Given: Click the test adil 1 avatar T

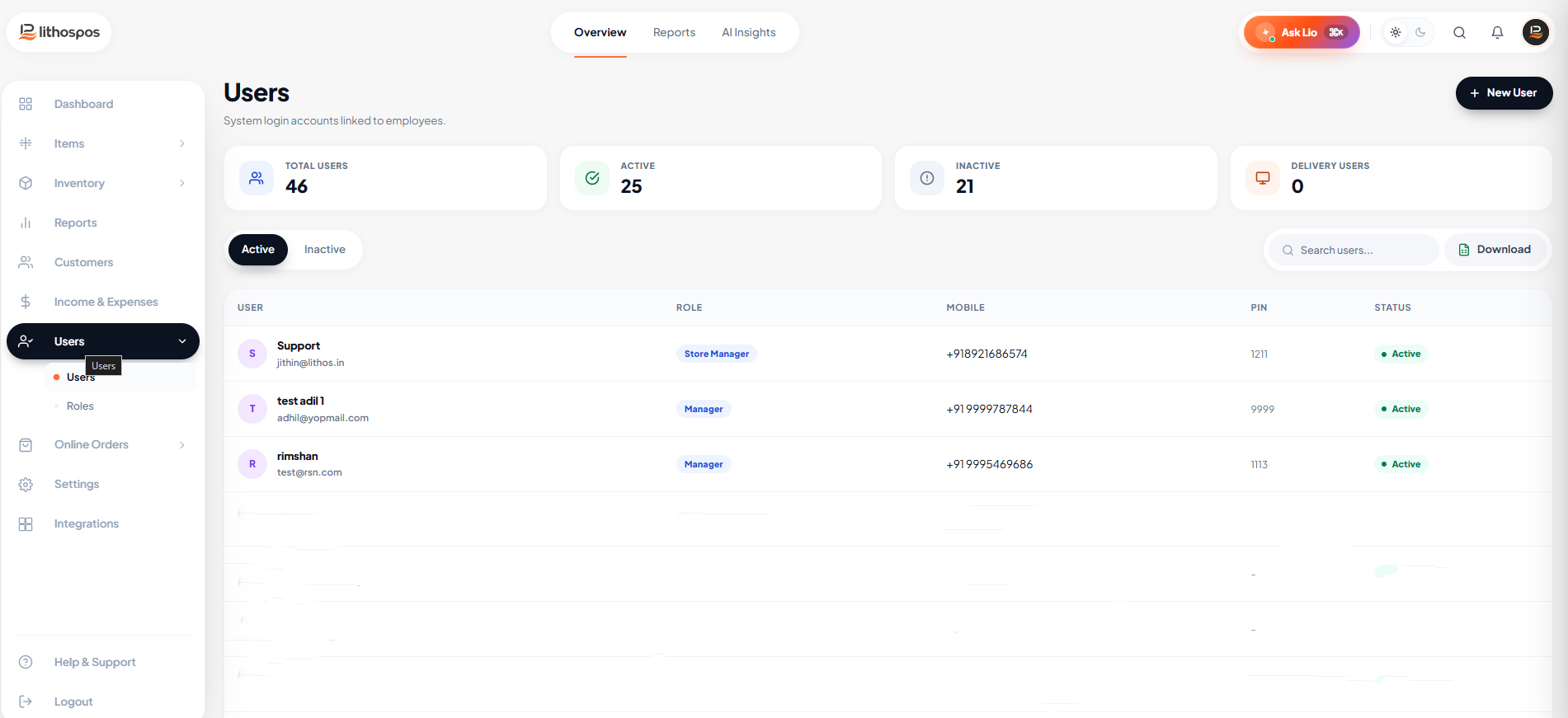Looking at the screenshot, I should click(x=252, y=409).
